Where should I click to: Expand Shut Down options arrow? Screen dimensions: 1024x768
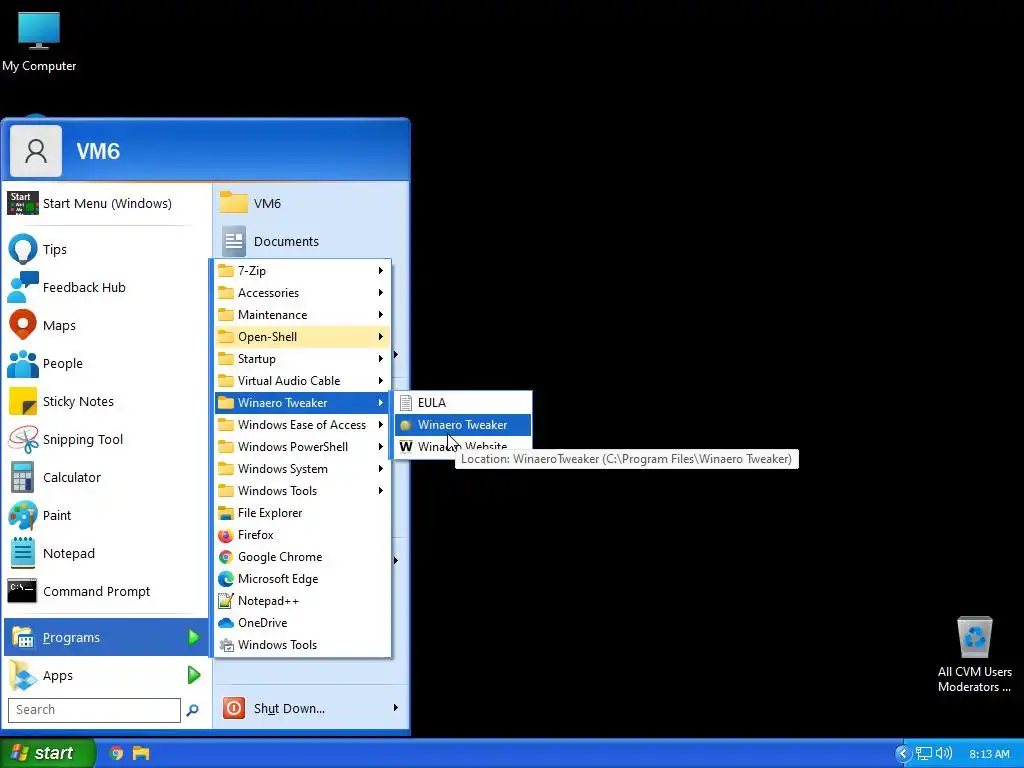click(396, 708)
